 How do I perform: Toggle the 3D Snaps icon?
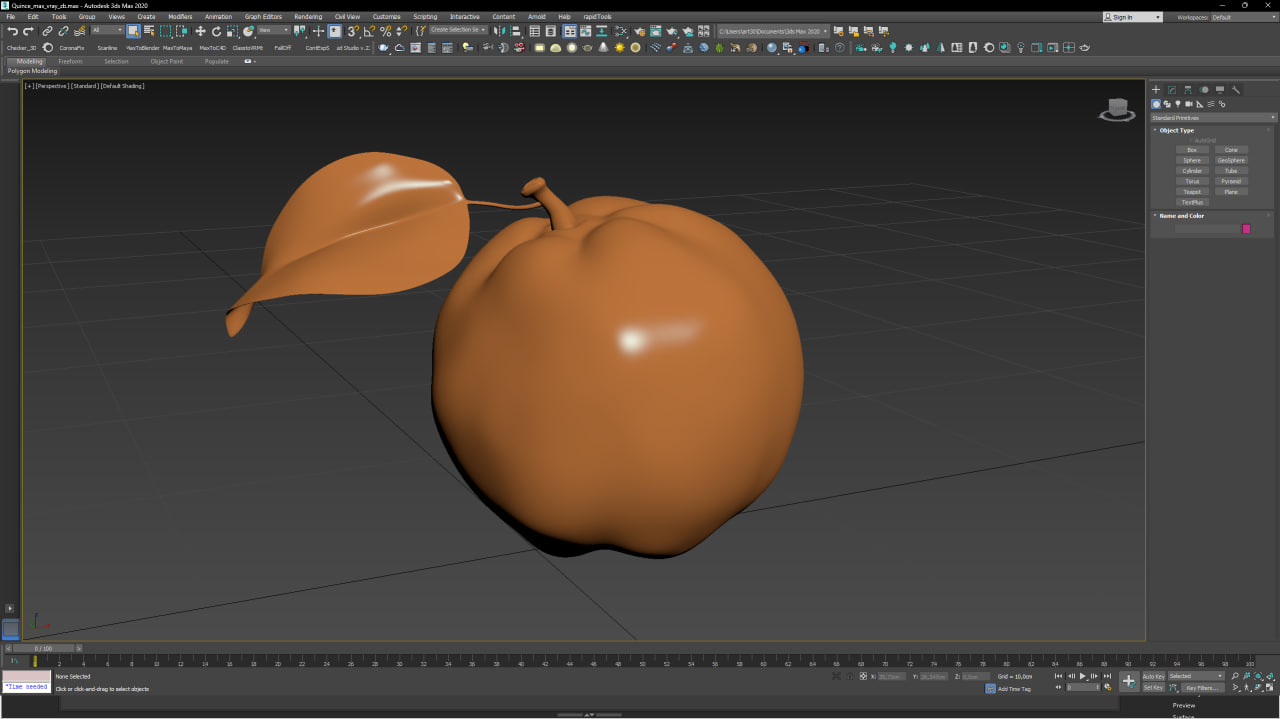coord(353,31)
